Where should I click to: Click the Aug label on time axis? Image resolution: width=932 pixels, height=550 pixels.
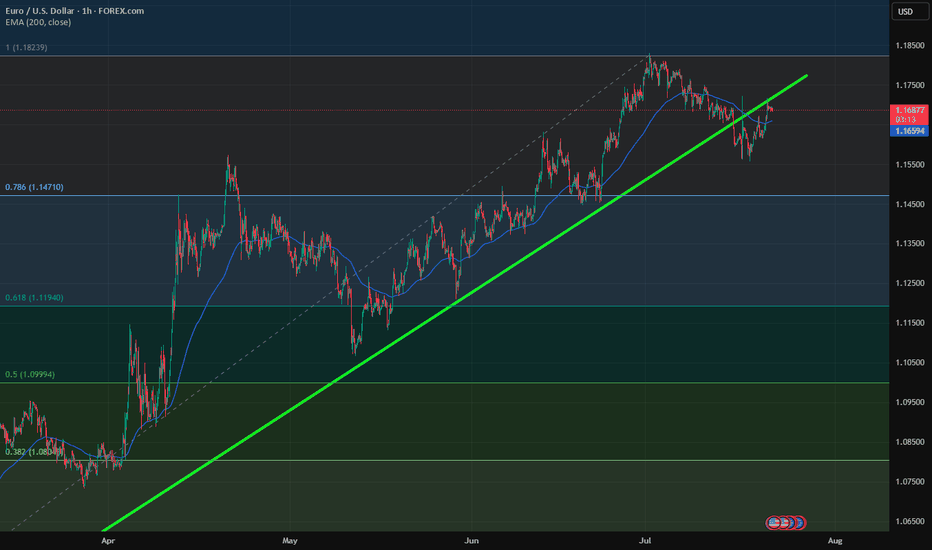coord(835,540)
